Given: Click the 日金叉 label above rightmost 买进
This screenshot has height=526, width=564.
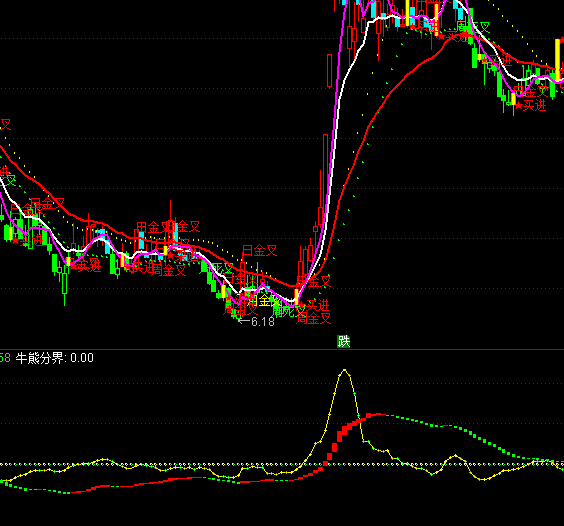Looking at the screenshot, I should [x=531, y=91].
